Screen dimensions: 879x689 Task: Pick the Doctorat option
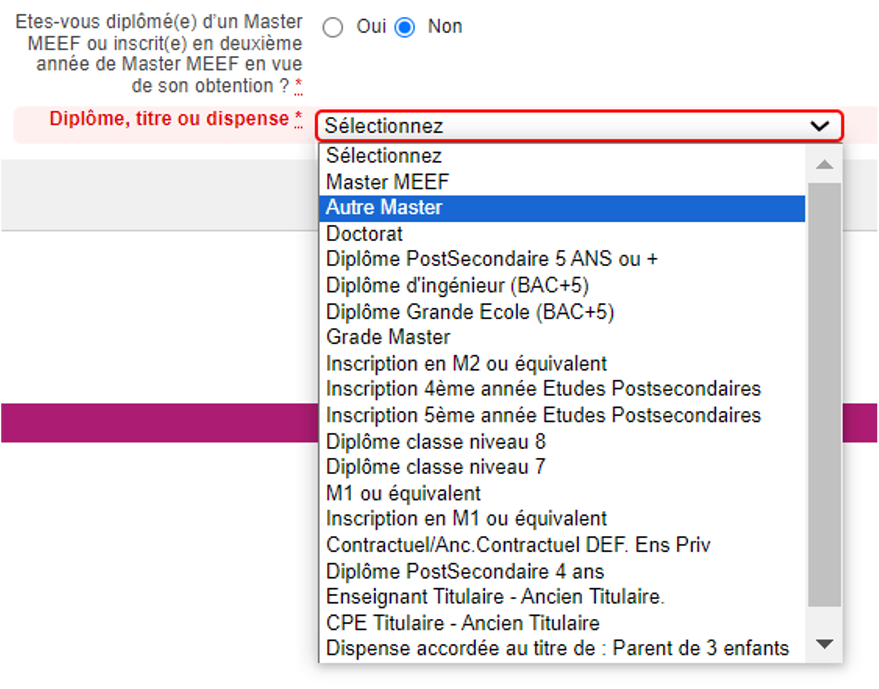[365, 234]
